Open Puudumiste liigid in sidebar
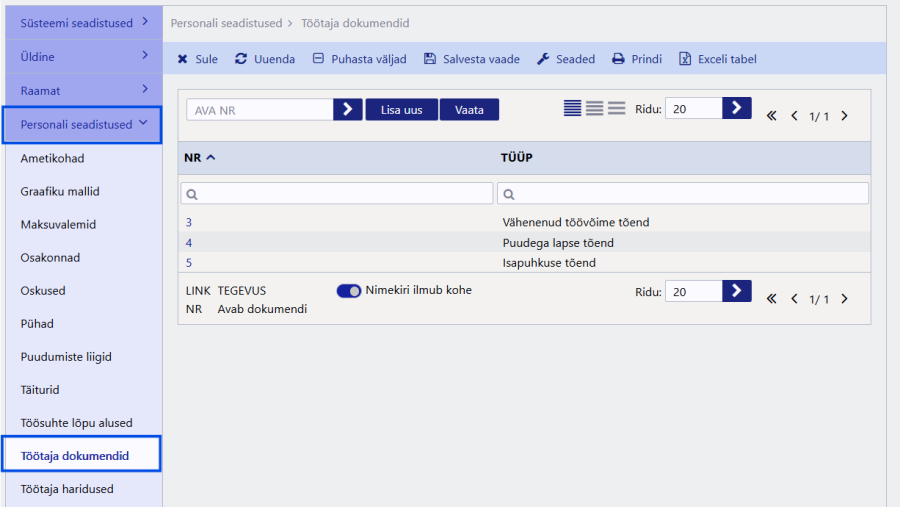The image size is (900, 507). click(66, 356)
